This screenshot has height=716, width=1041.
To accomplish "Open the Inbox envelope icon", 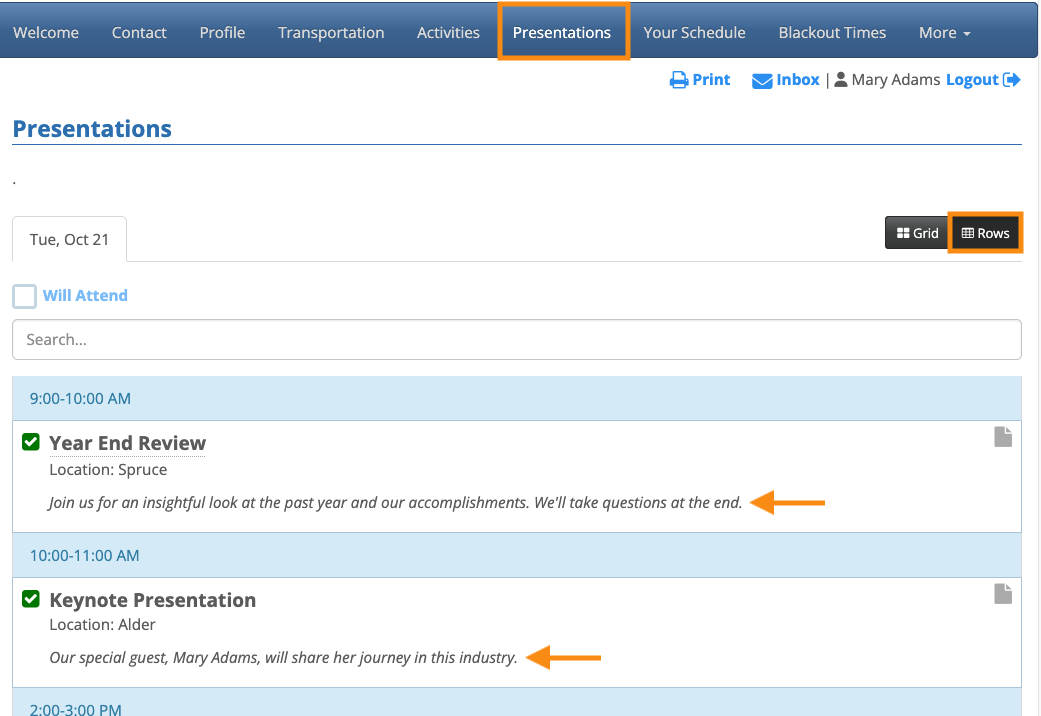I will (x=762, y=80).
